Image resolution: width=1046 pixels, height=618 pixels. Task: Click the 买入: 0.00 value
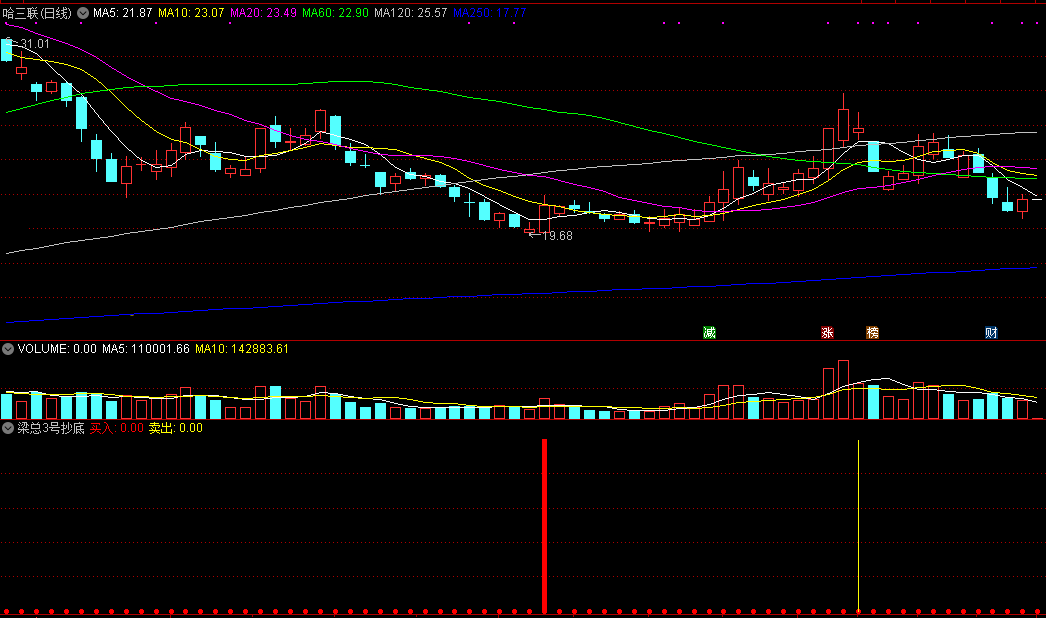[117, 428]
